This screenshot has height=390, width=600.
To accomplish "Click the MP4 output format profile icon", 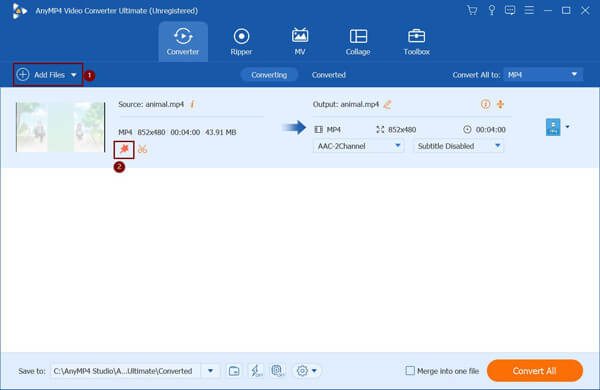I will tap(553, 127).
